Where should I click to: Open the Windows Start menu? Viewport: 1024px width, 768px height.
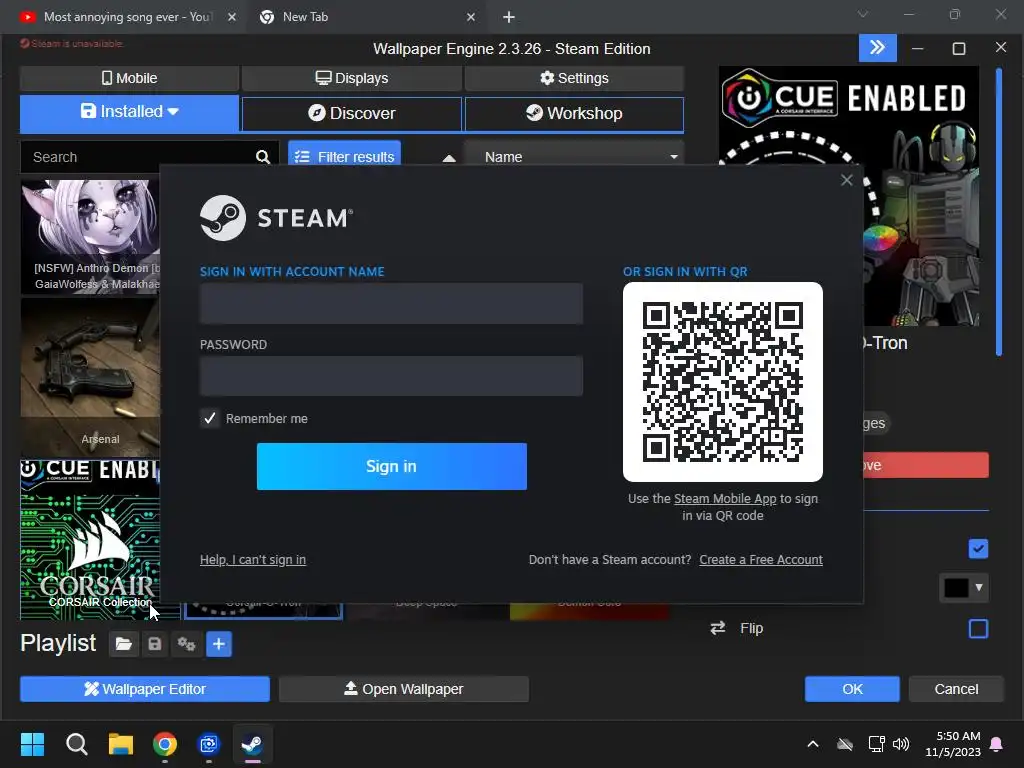click(32, 744)
